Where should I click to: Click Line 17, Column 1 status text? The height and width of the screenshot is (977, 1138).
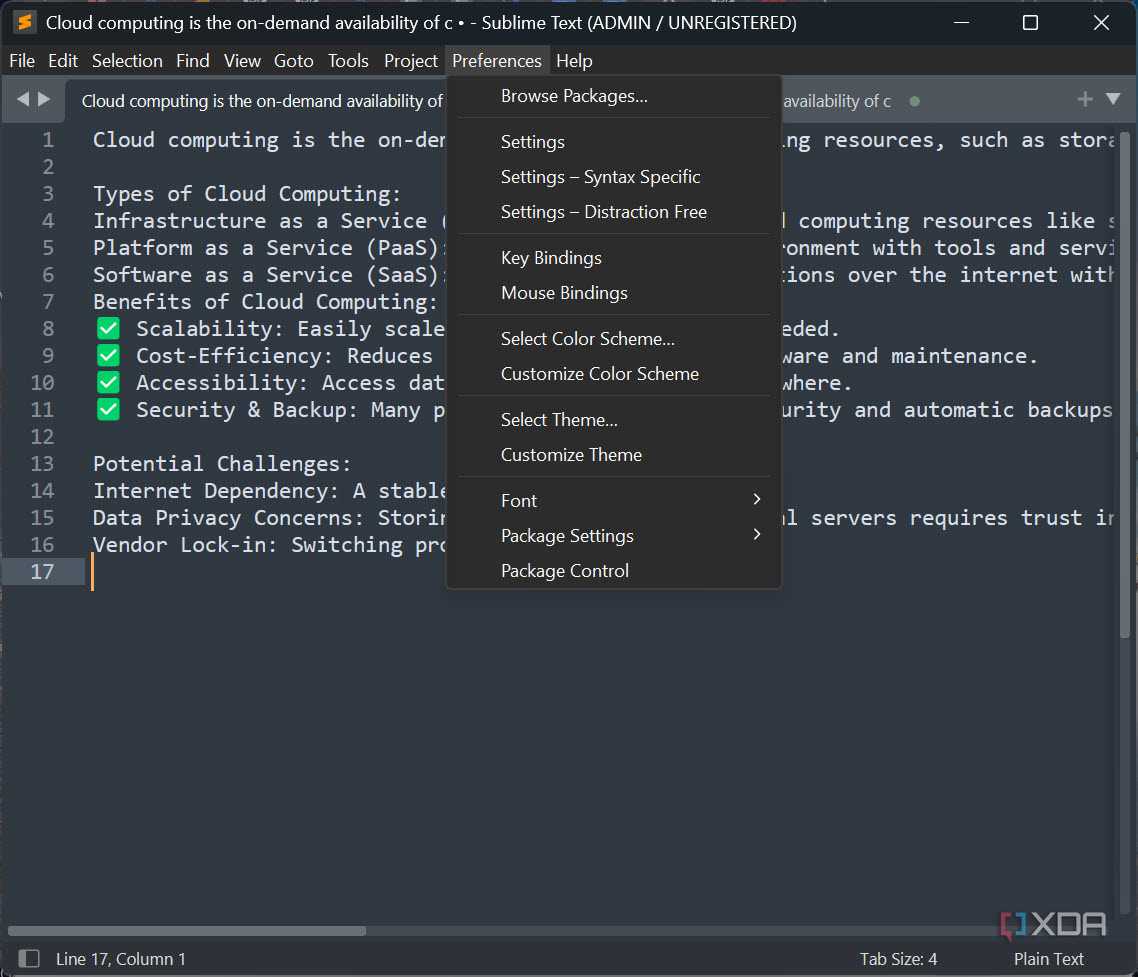[x=120, y=959]
